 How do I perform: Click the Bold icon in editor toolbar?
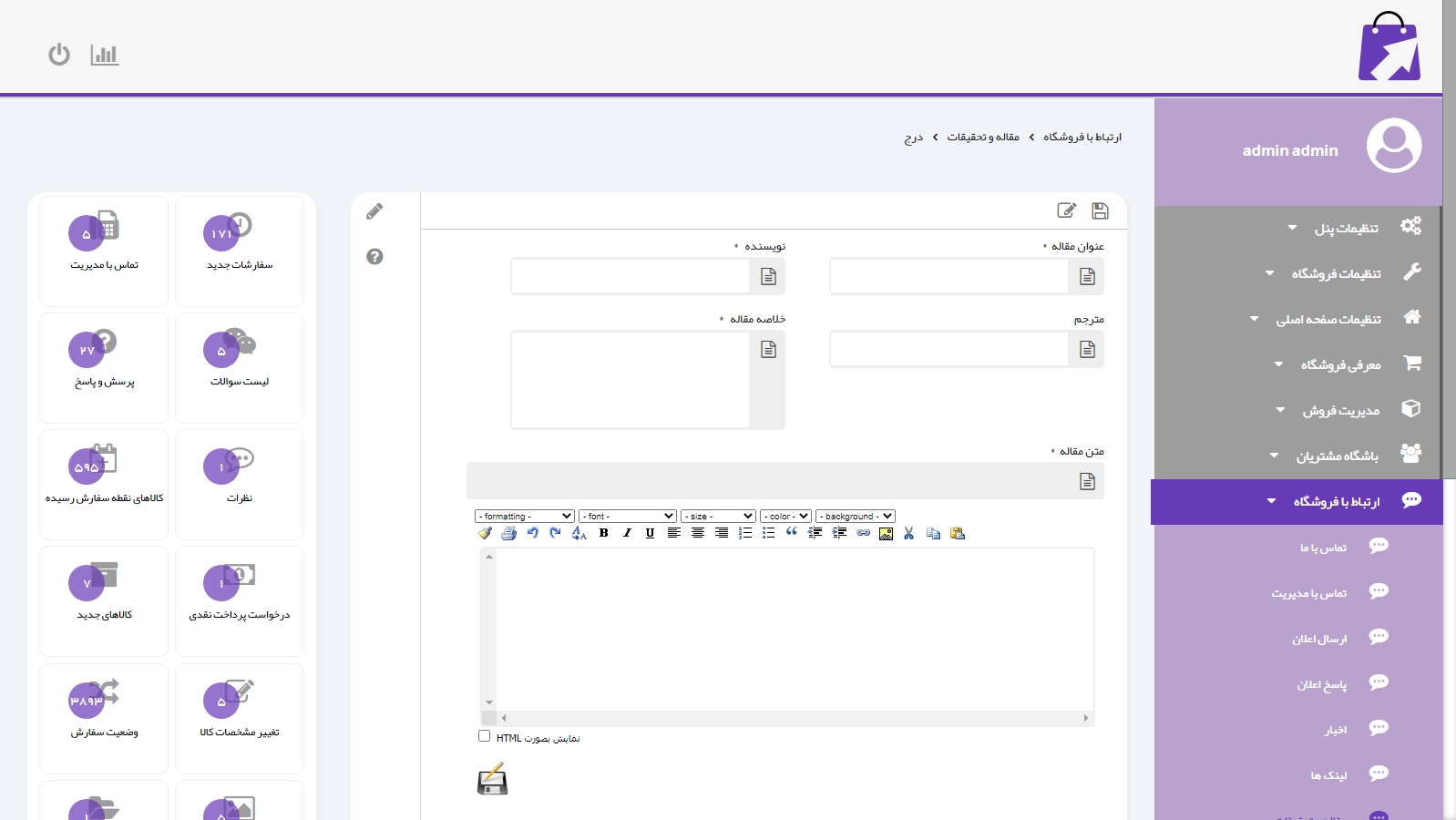[603, 533]
